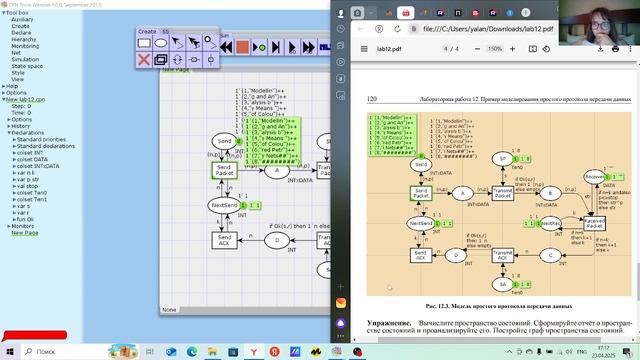Open the browser history sidebar icon
Viewport: 640px width, 360px height.
pos(340,29)
